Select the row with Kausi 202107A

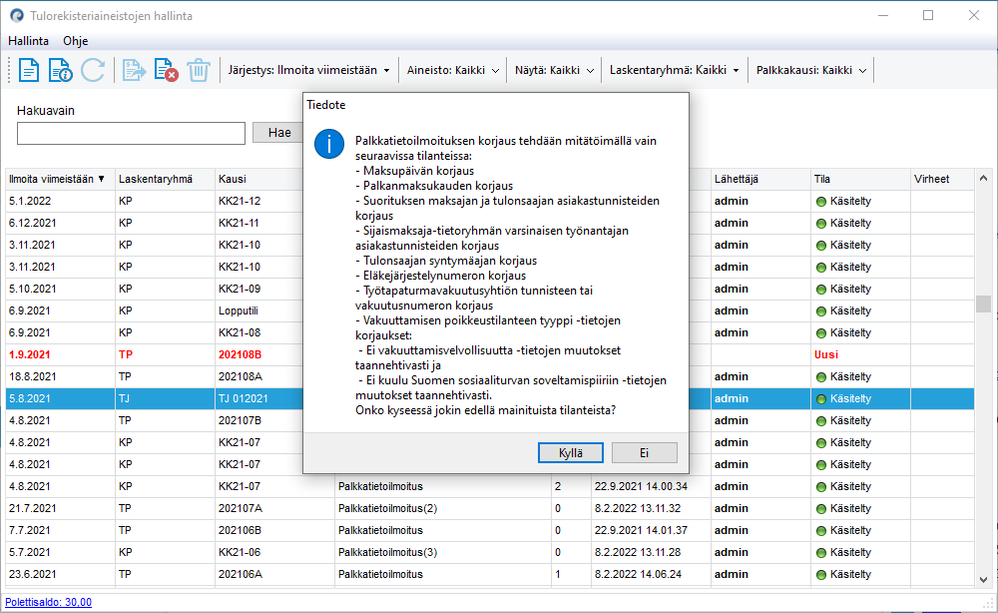coord(490,509)
